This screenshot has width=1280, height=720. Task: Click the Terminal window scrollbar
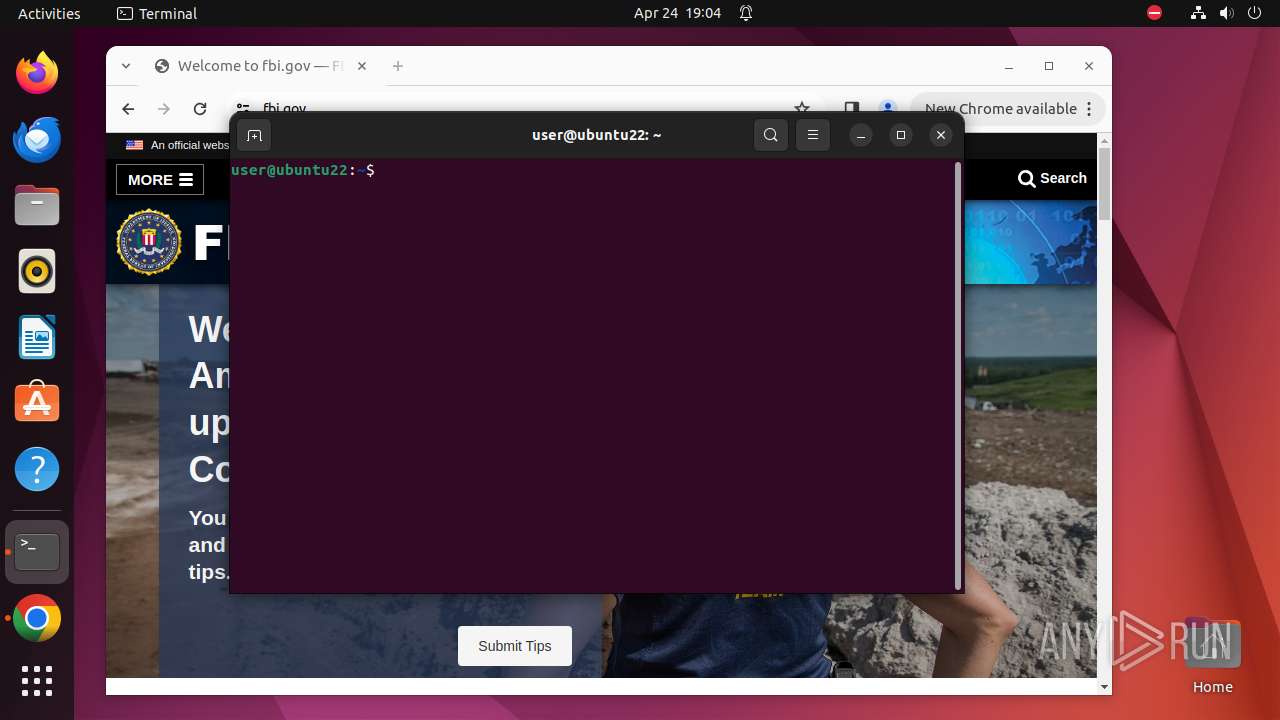coord(958,376)
